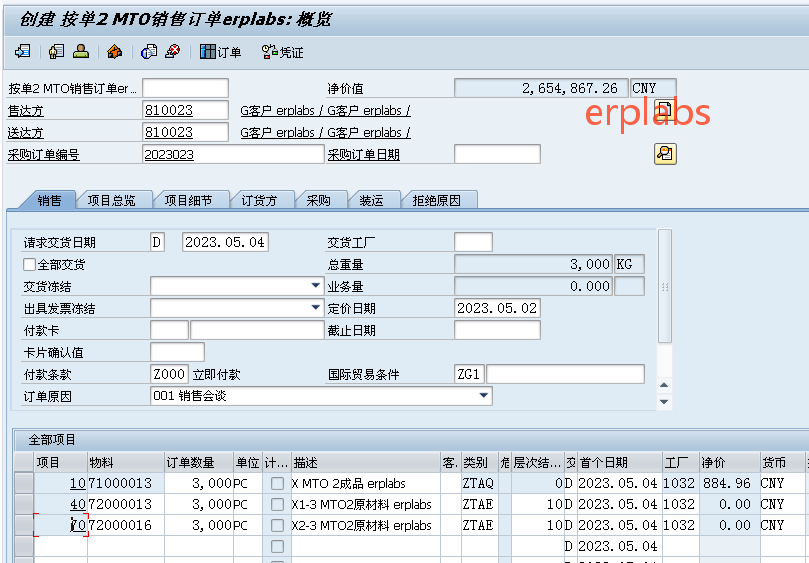Open the 订单 toolbar button
This screenshot has height=563, width=809.
(220, 52)
